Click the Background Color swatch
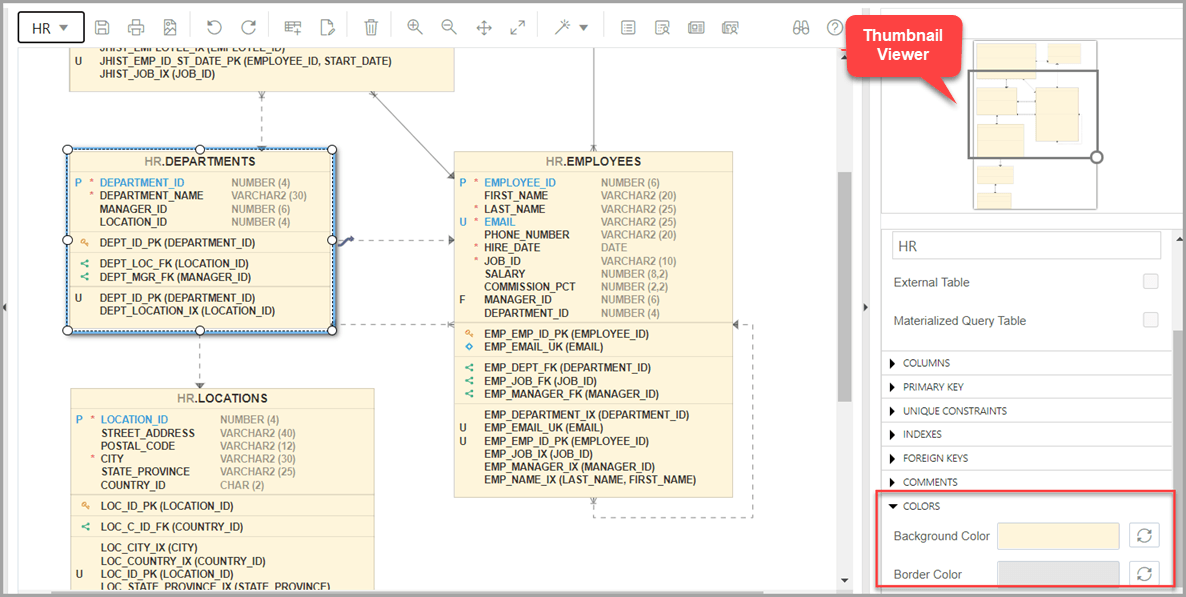Screen dimensions: 1186x597 1058,535
